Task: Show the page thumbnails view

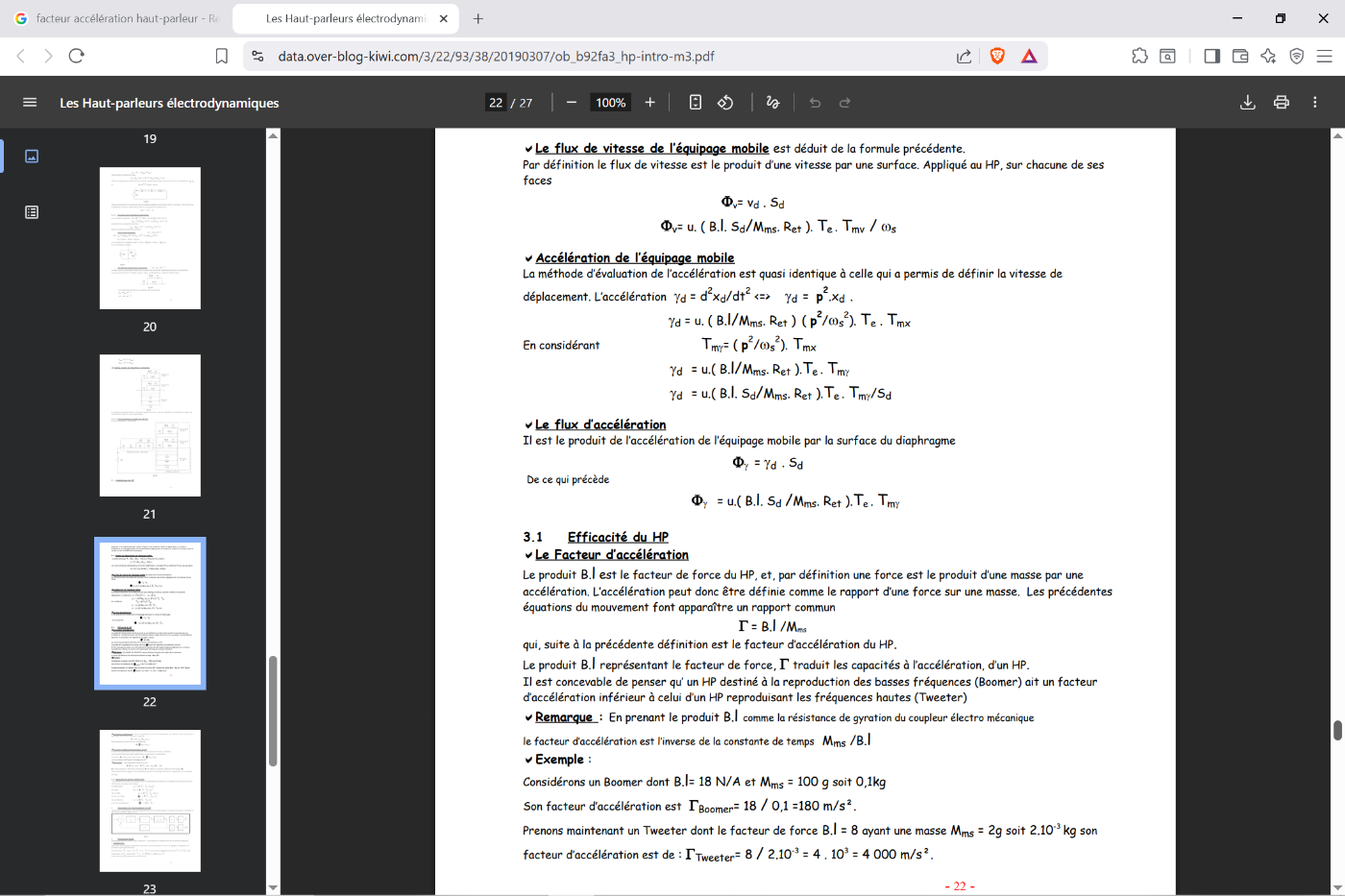Action: point(32,156)
